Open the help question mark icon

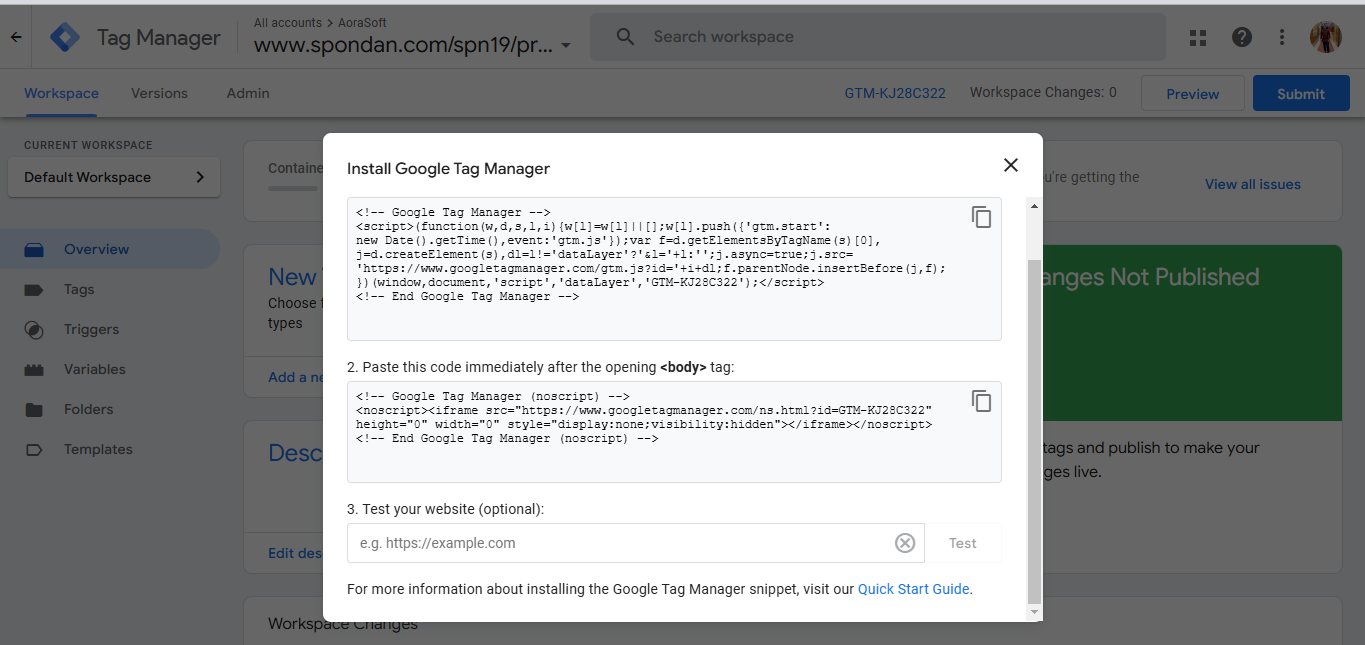click(x=1241, y=37)
